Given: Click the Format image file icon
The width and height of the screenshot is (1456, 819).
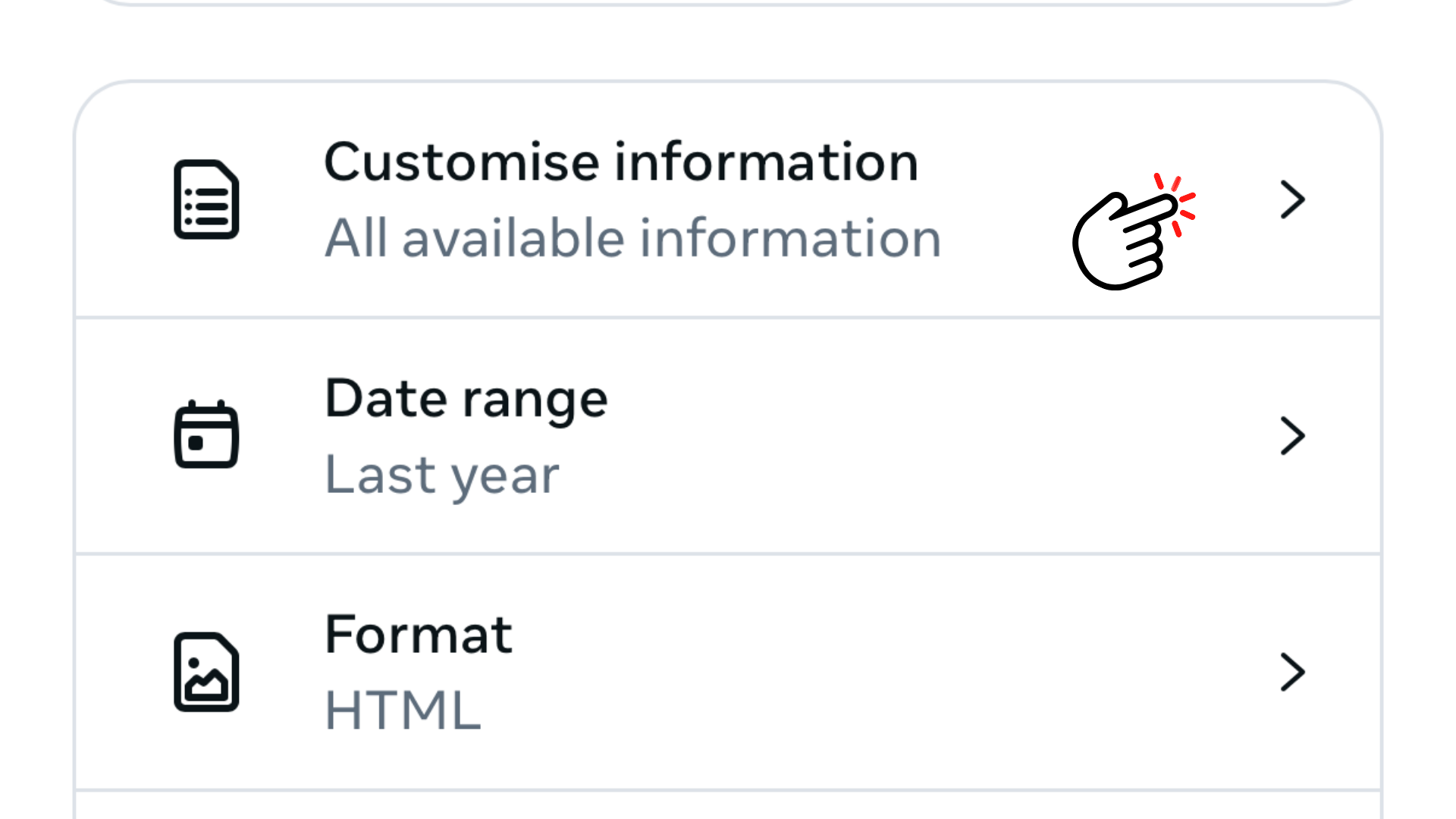Looking at the screenshot, I should [x=206, y=672].
